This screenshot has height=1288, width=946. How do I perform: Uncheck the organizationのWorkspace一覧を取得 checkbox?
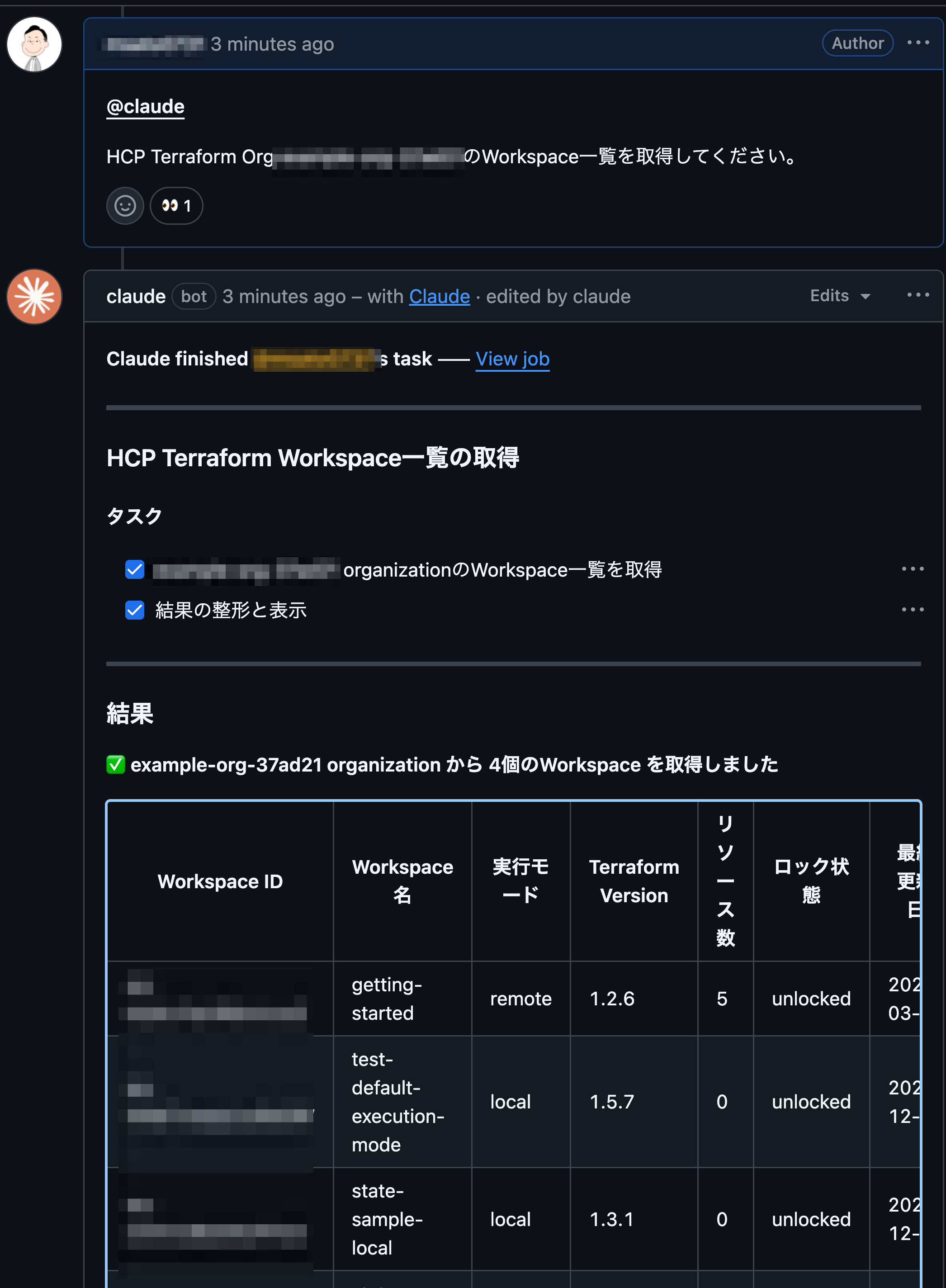pos(135,569)
